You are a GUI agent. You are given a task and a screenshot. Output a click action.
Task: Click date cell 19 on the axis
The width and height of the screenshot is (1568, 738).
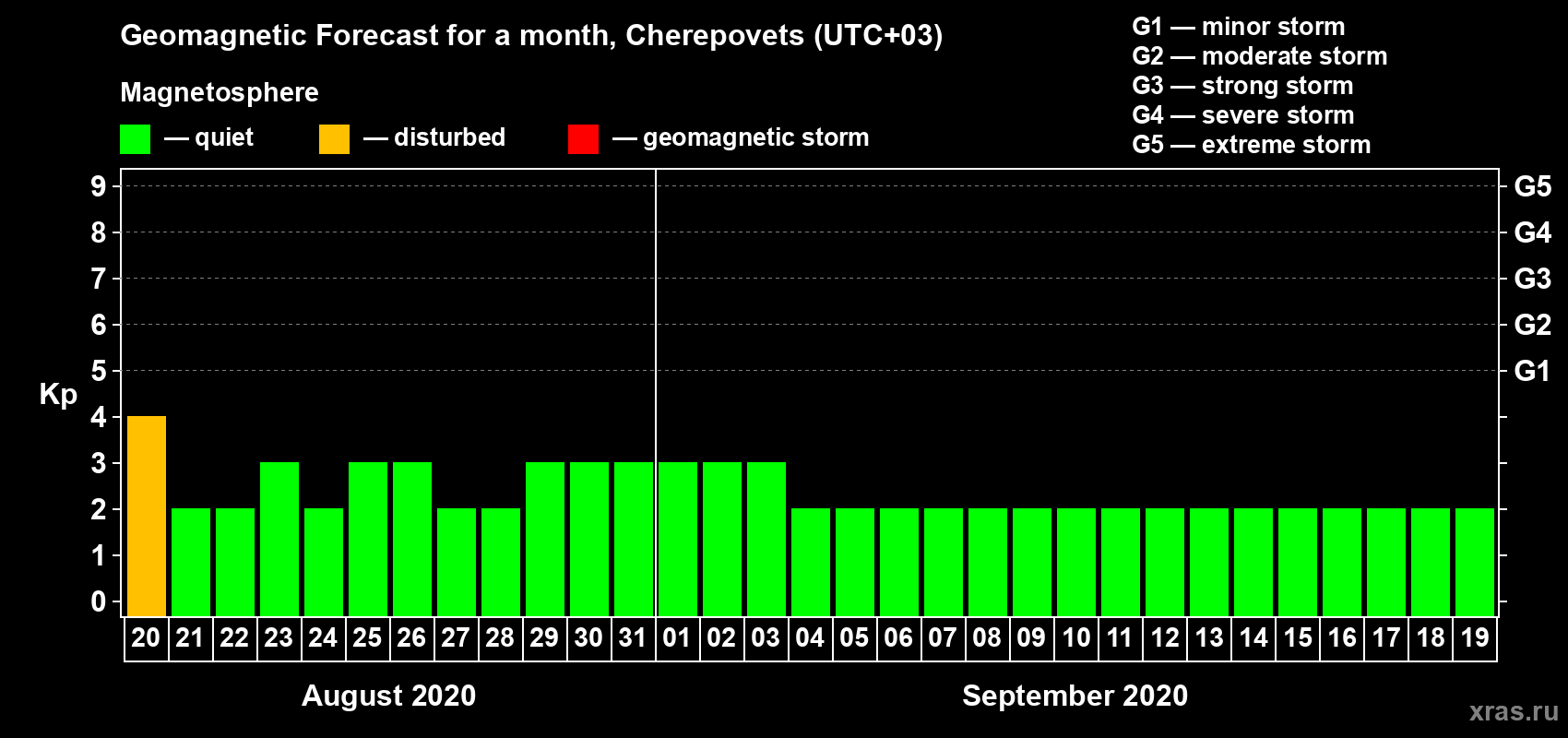[1475, 638]
